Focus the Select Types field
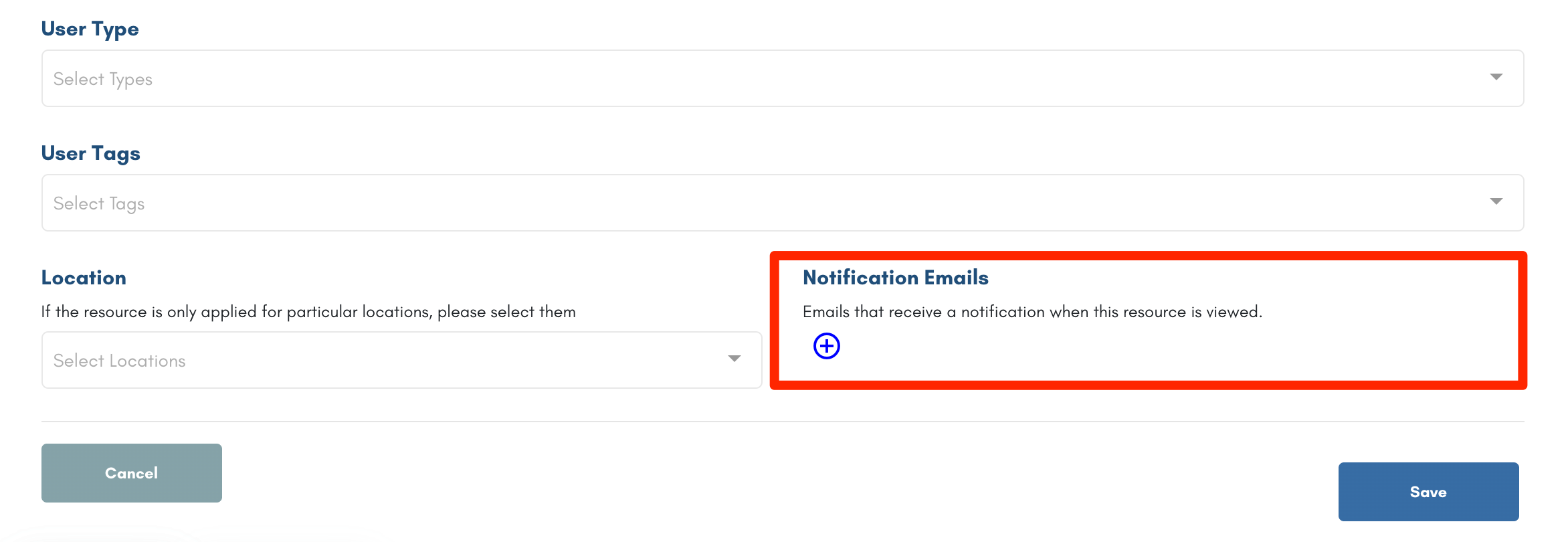This screenshot has width=1568, height=542. [x=783, y=78]
